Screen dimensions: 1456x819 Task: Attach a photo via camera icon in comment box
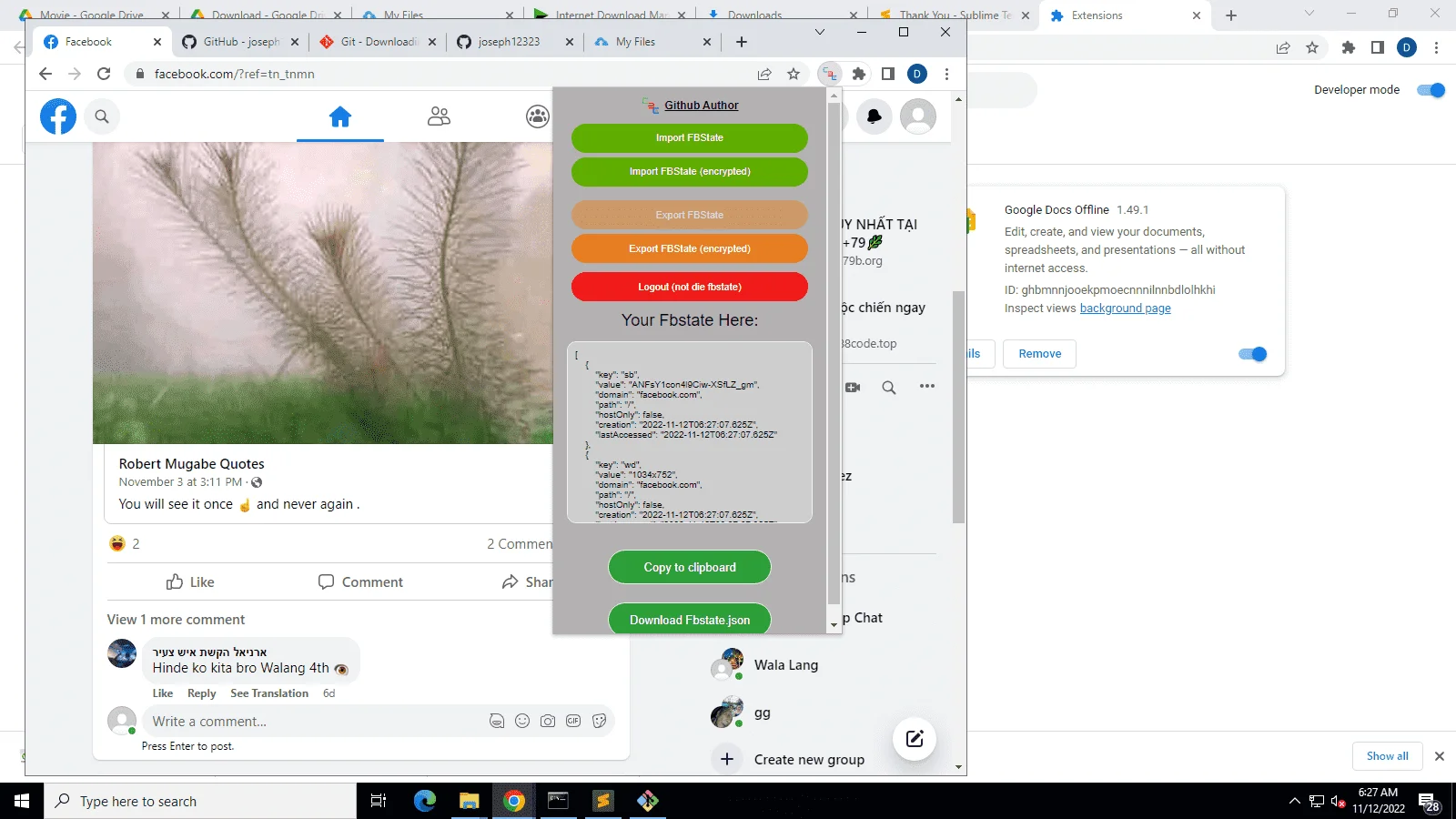tap(548, 721)
